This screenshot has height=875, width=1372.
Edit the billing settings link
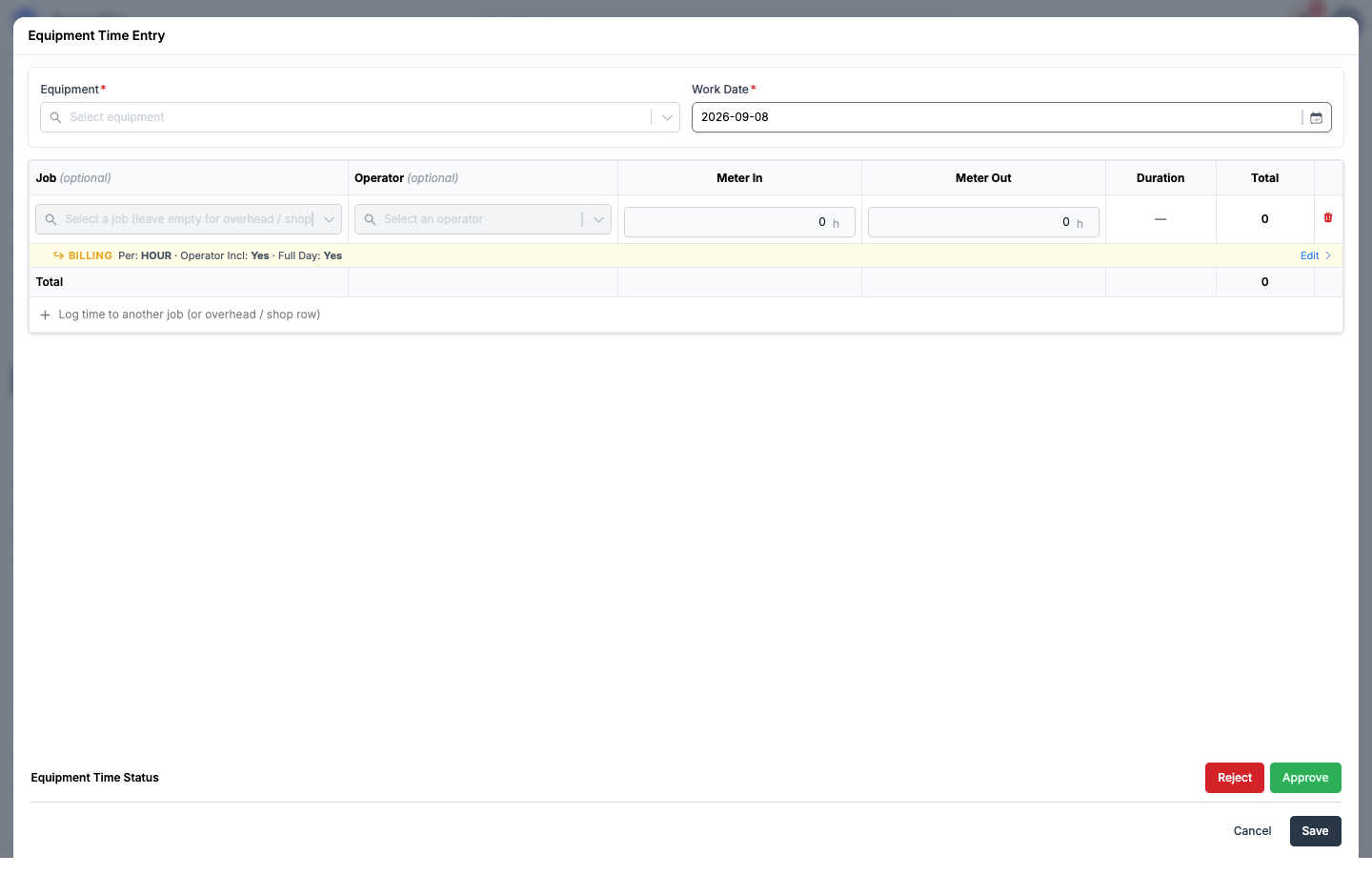click(1309, 255)
